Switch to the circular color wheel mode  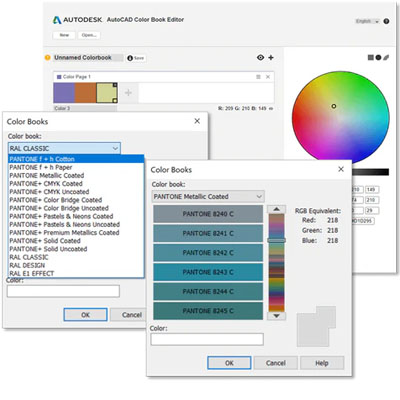click(378, 58)
